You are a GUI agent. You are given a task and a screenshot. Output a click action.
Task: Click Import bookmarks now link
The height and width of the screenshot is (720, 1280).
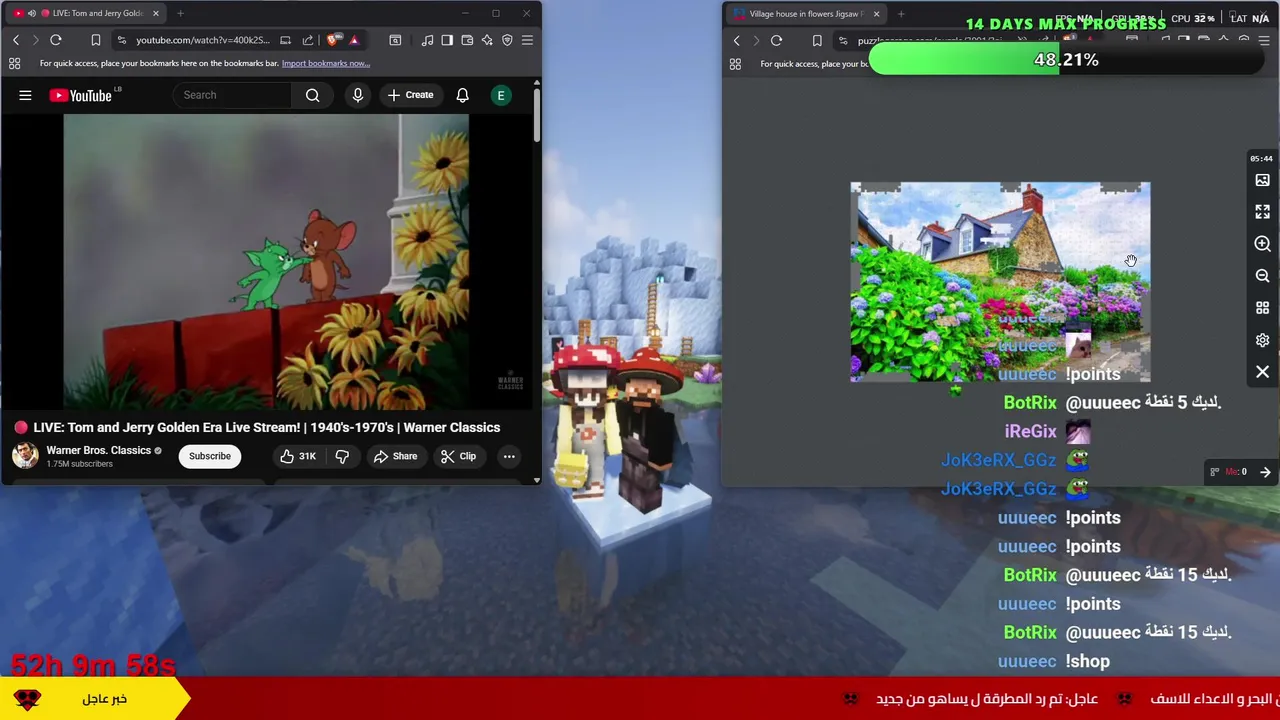(x=326, y=63)
